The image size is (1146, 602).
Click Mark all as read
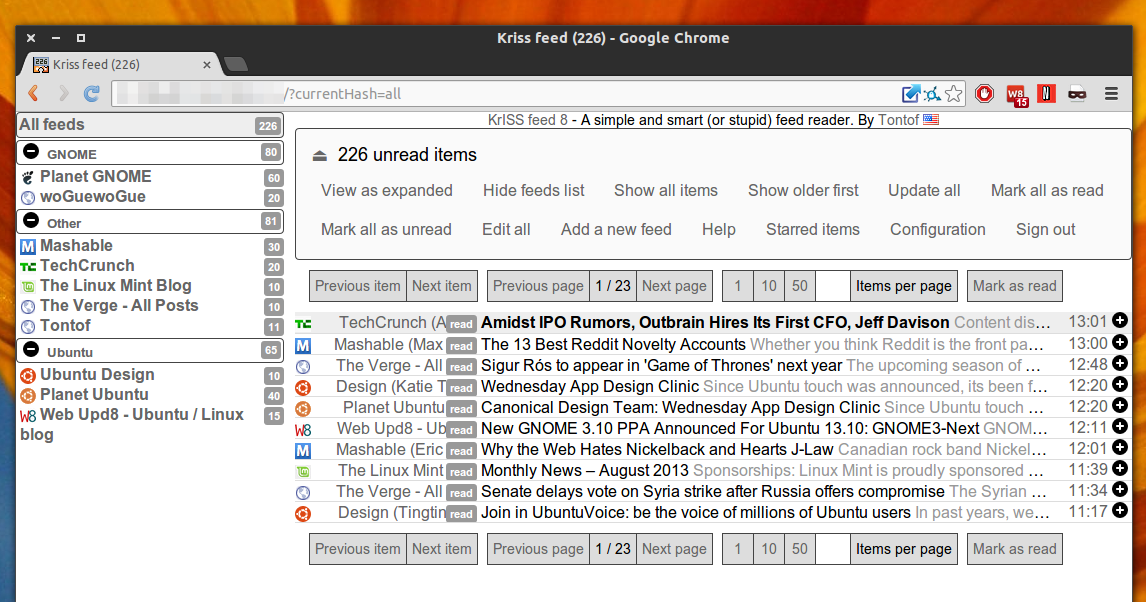pos(1047,191)
